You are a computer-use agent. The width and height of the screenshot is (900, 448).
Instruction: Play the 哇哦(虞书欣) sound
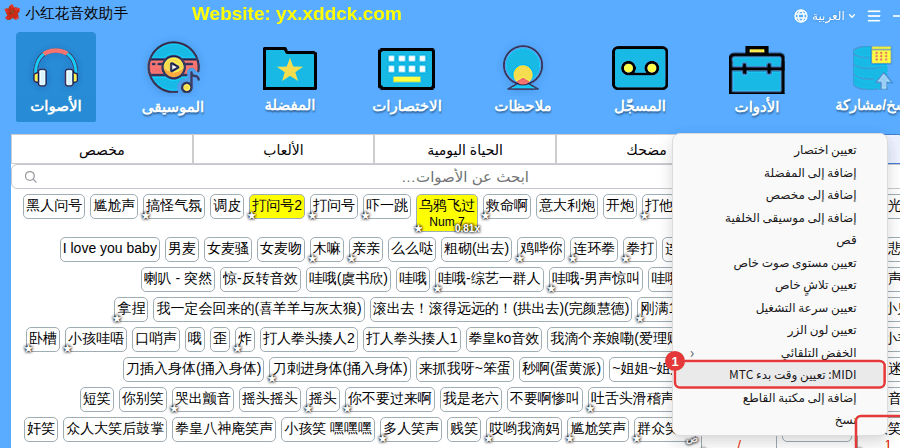click(x=348, y=279)
